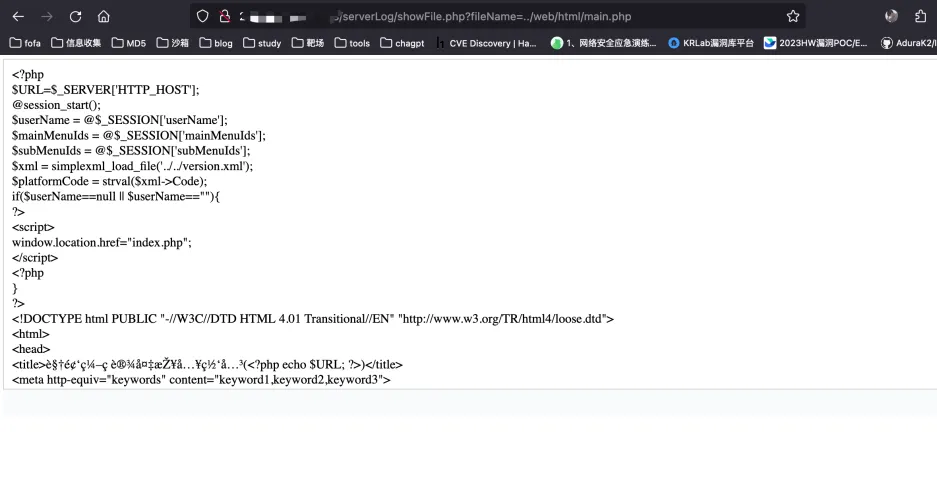
Task: Click the if($userName==null) line
Action: (x=116, y=197)
